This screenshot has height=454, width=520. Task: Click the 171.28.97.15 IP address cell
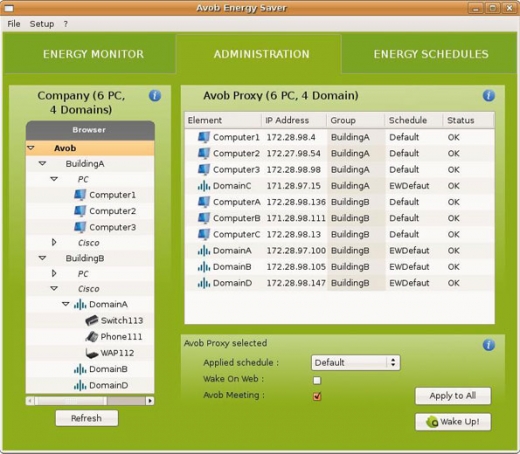coord(293,186)
